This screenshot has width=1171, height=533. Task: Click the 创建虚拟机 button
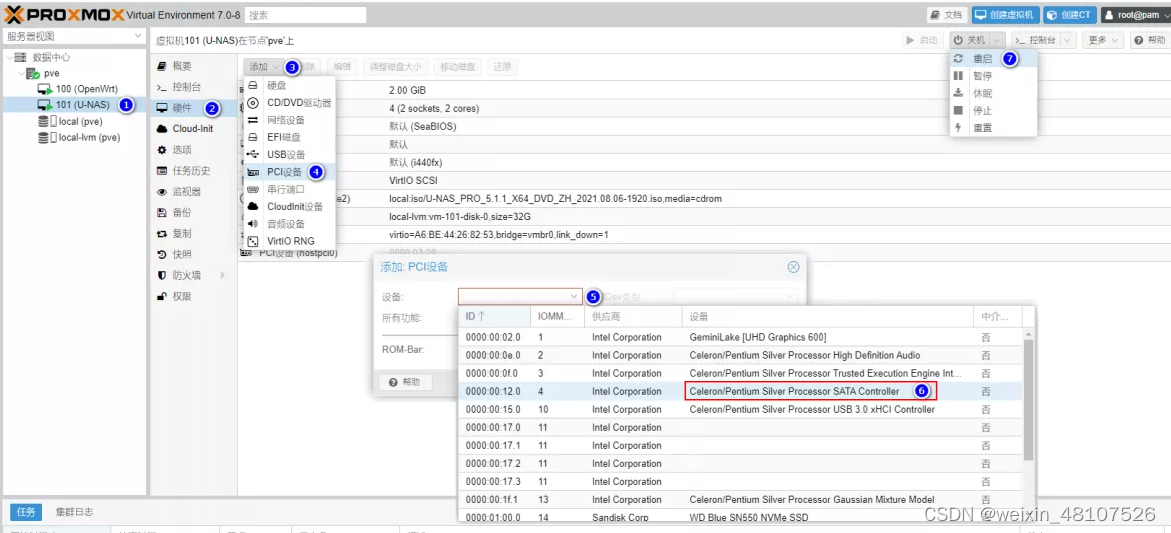coord(1006,15)
